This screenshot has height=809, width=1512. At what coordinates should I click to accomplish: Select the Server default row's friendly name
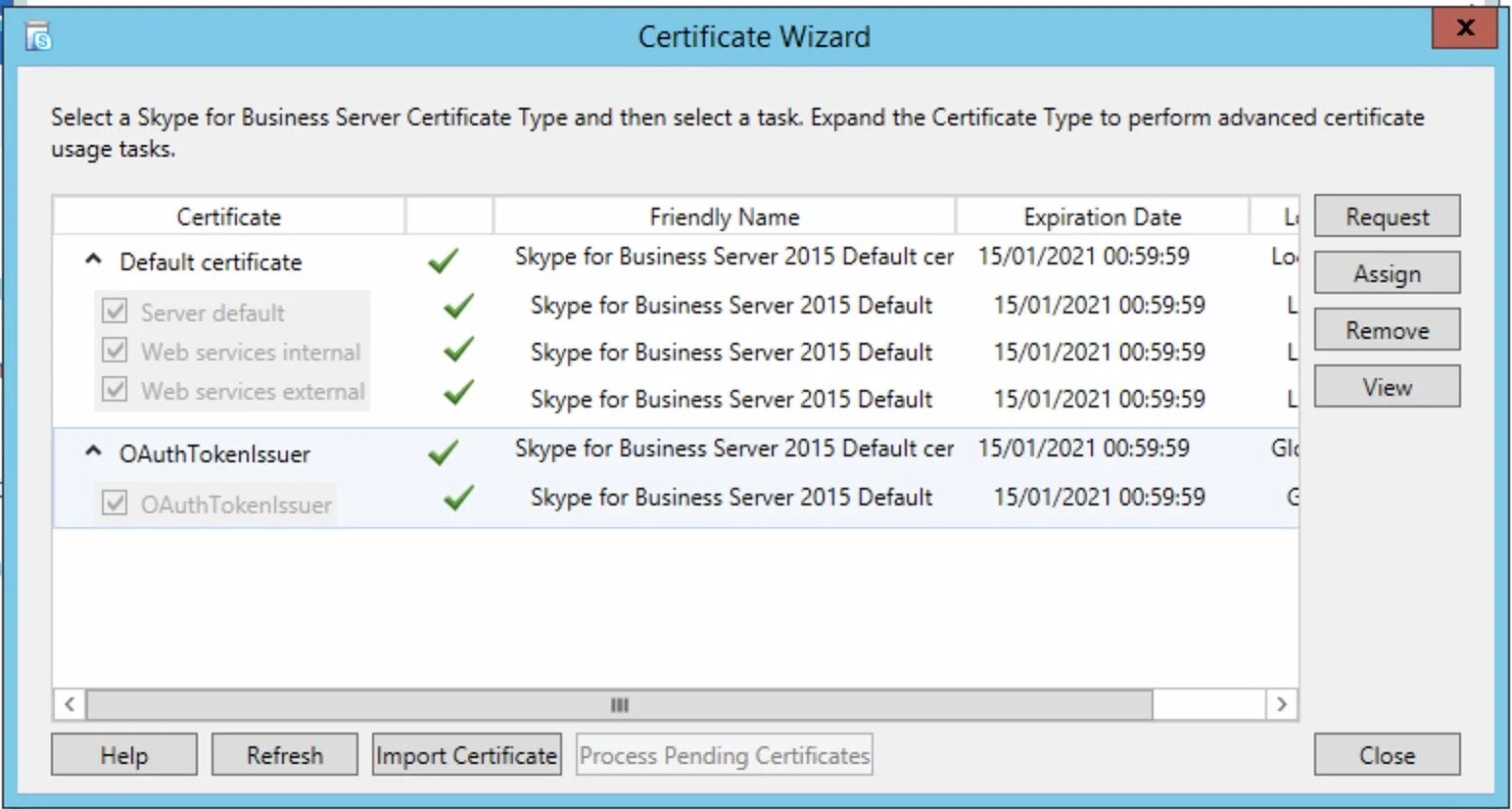click(732, 305)
